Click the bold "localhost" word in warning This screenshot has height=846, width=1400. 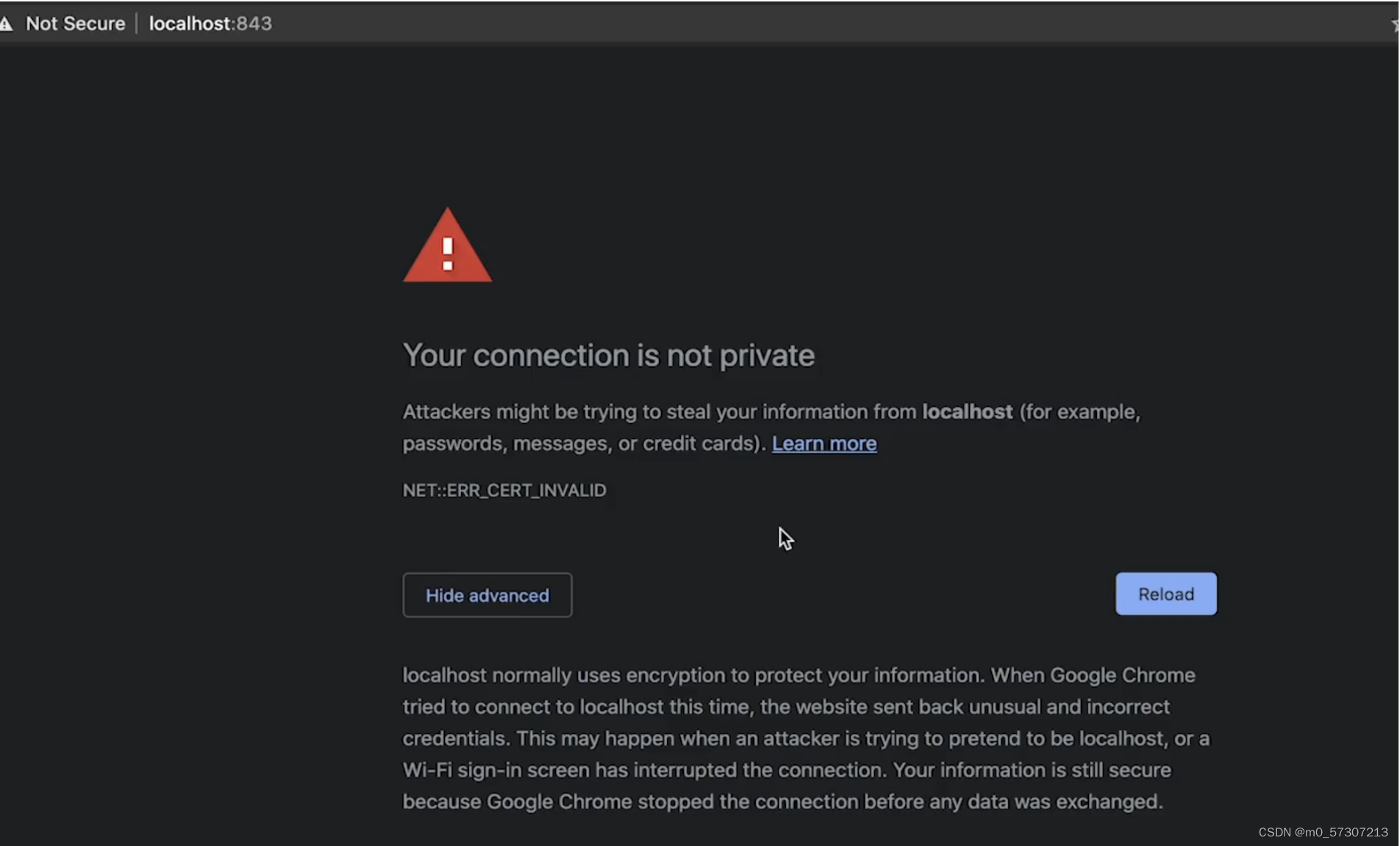pyautogui.click(x=967, y=412)
